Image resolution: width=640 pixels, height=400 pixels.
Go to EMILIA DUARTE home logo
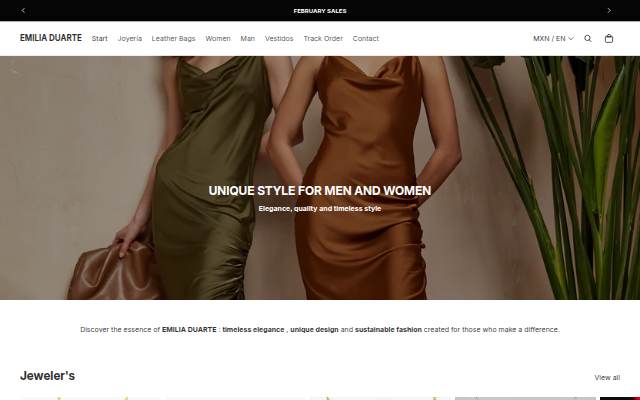point(51,38)
